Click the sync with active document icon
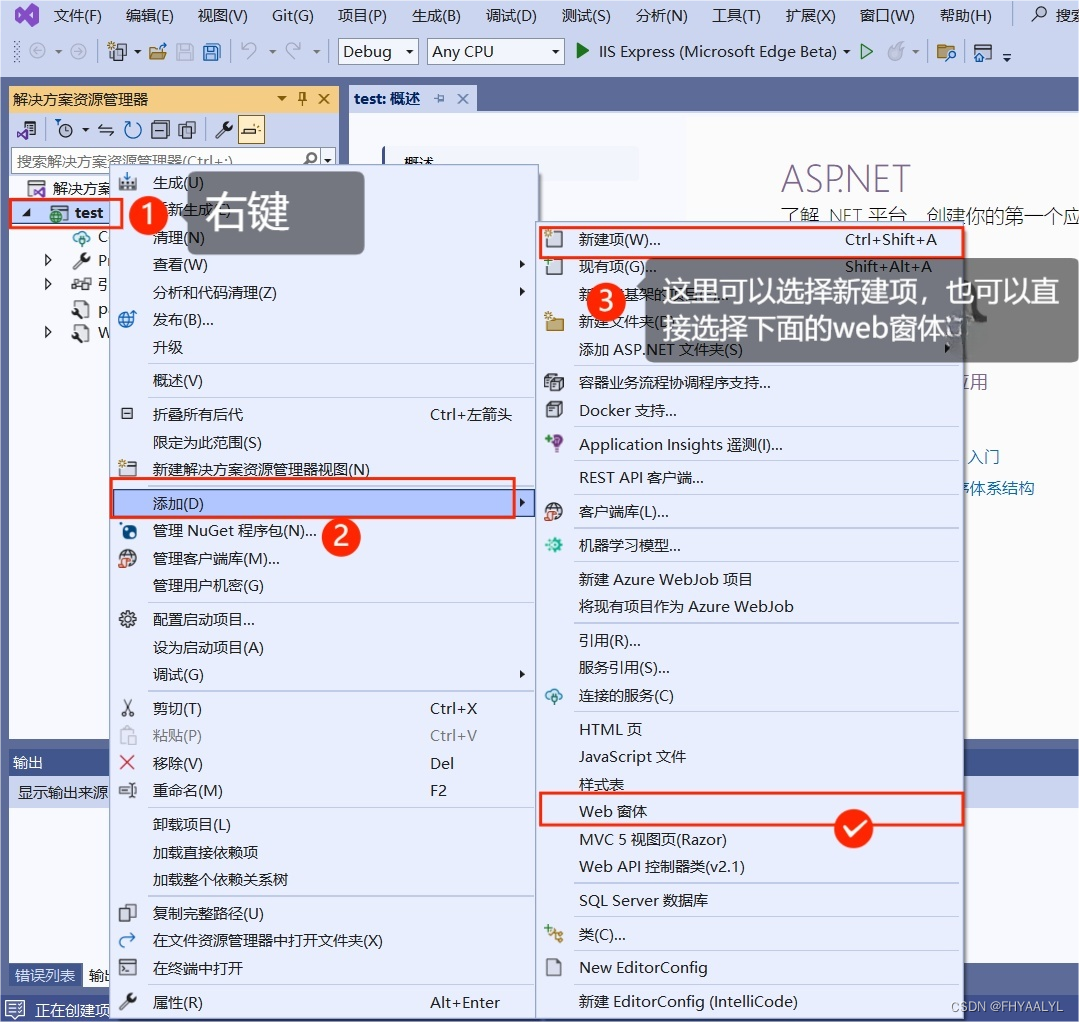The width and height of the screenshot is (1079, 1022). (105, 129)
